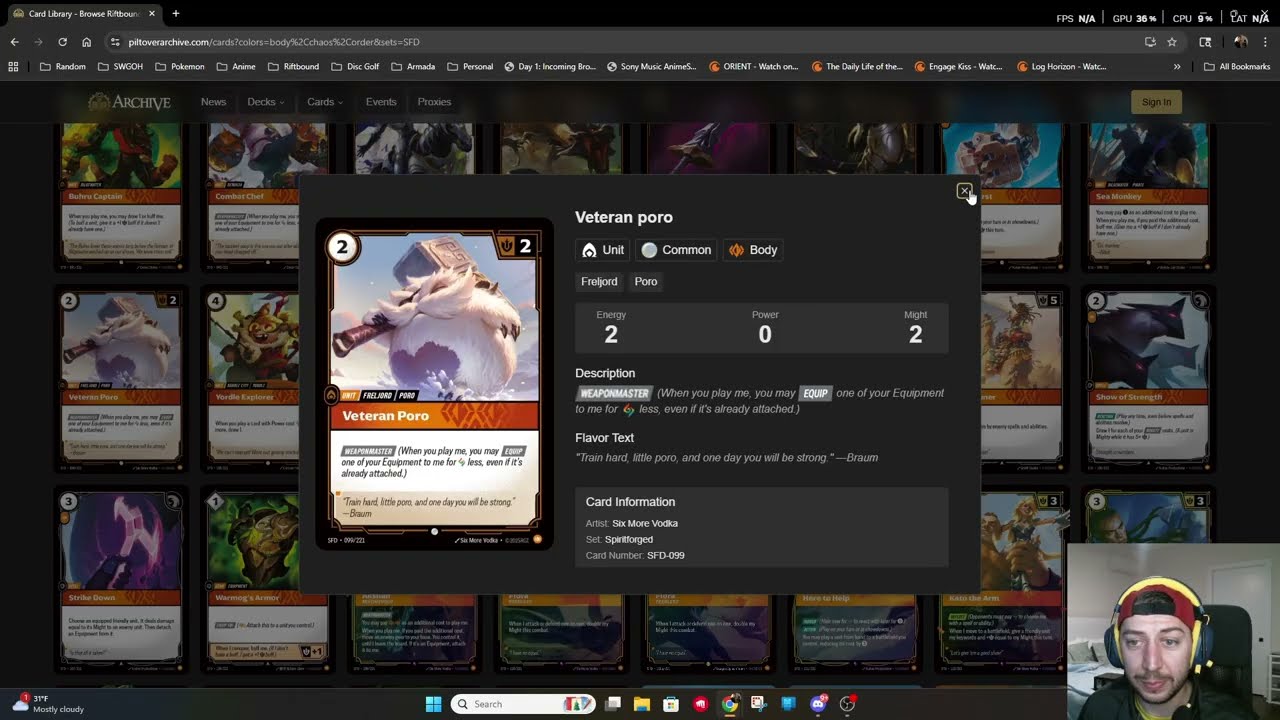Click the Body domain badge

(753, 250)
